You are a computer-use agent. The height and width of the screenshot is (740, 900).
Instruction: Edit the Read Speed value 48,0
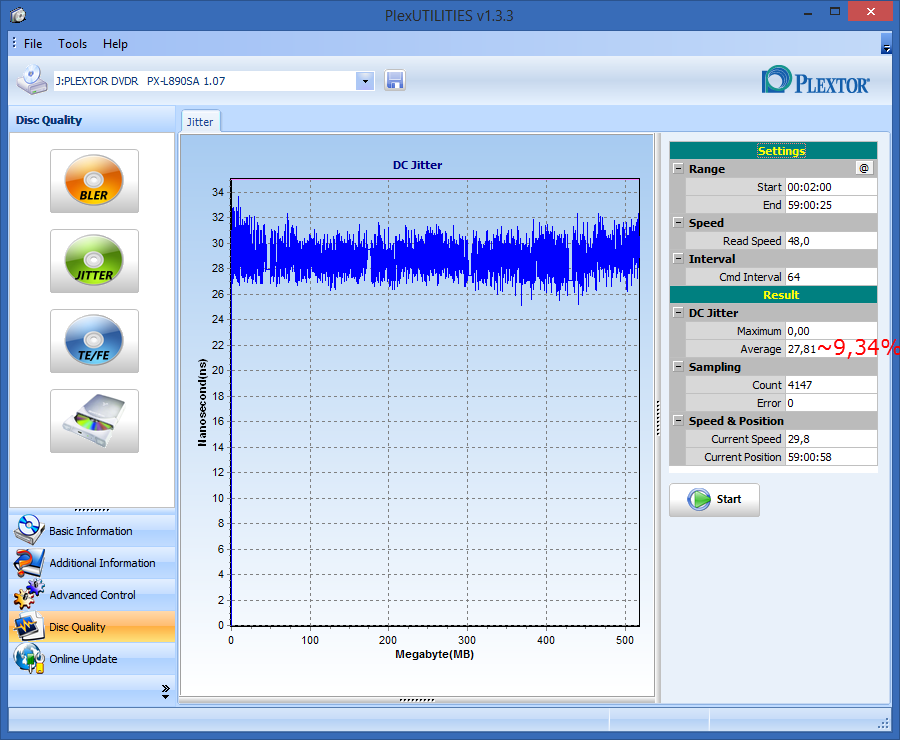pos(831,241)
